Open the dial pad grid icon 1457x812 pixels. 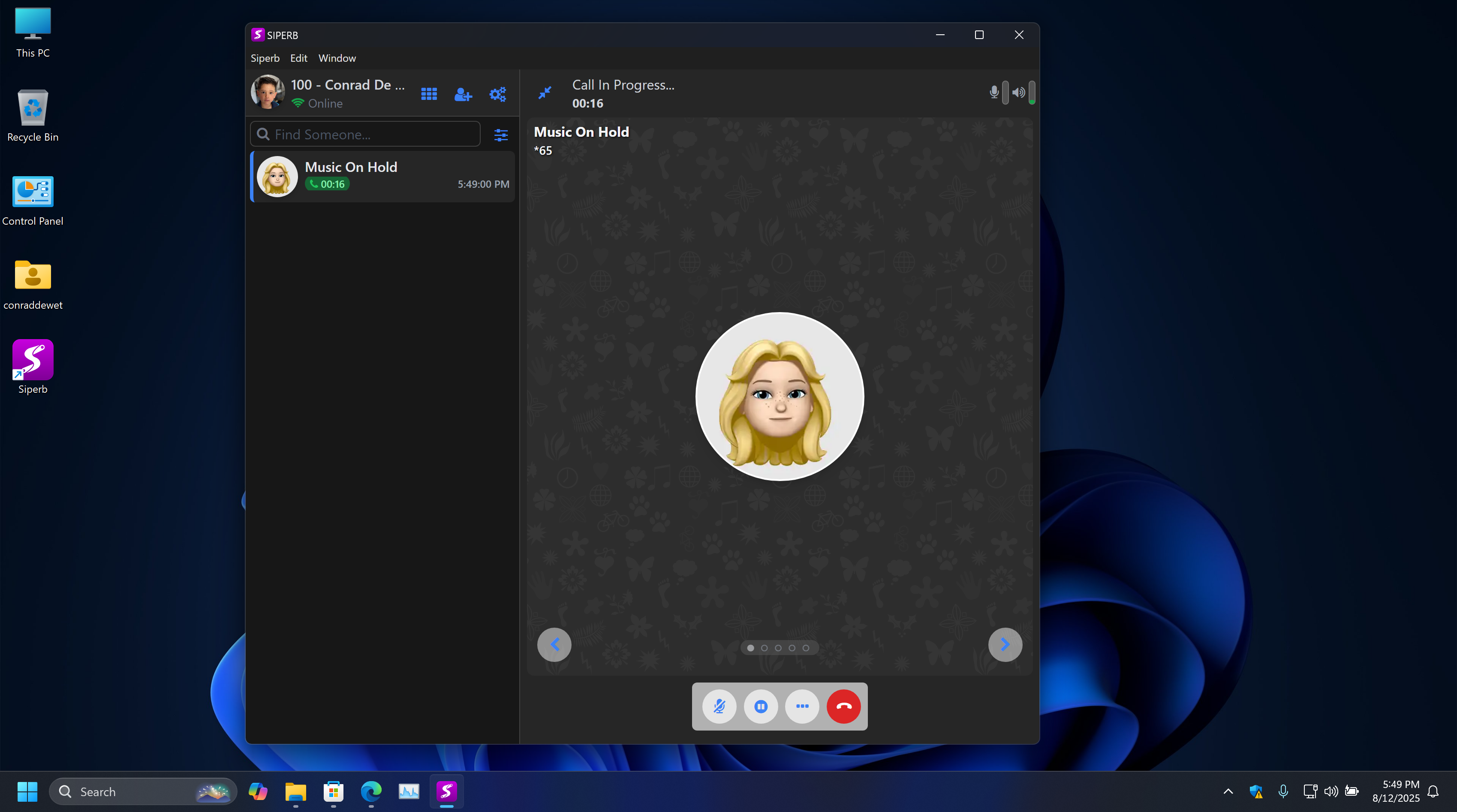429,94
